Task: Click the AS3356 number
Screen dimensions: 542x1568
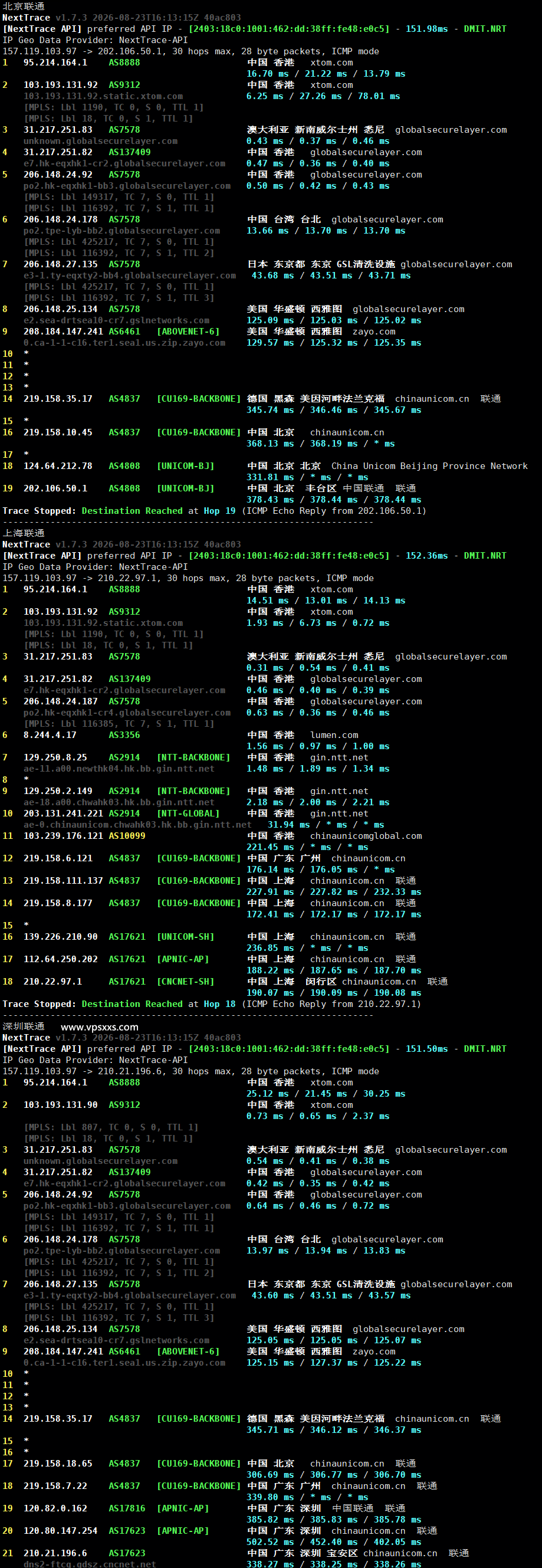Action: 124,735
